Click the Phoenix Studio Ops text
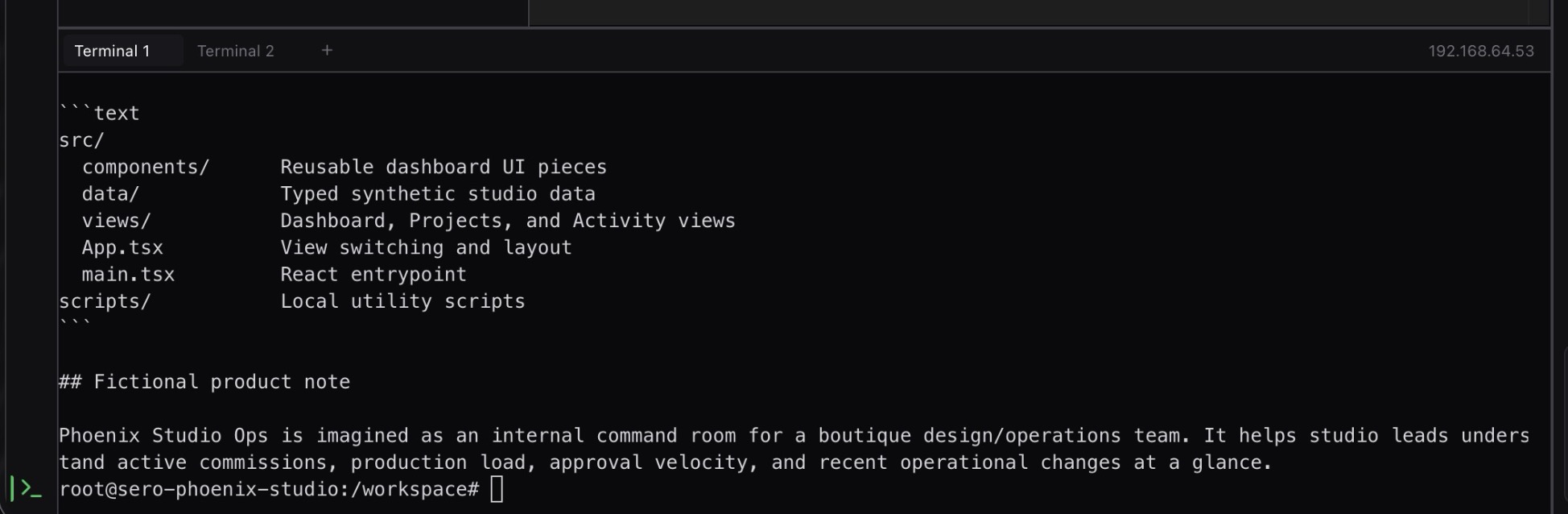1568x514 pixels. (163, 436)
